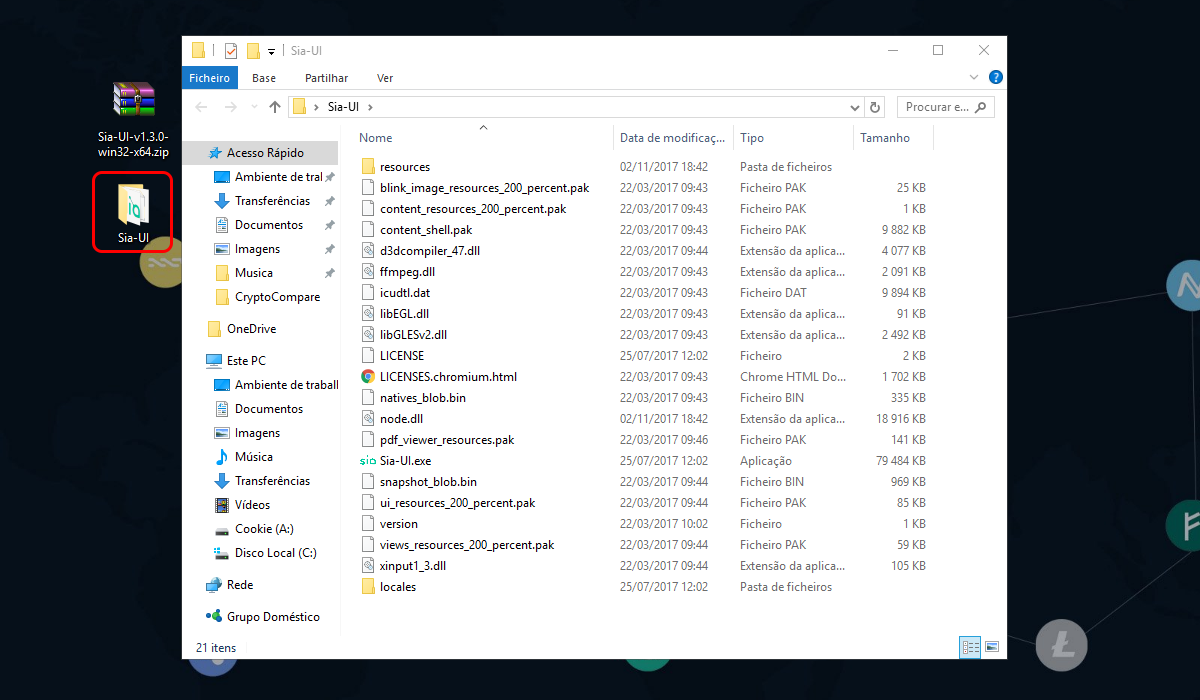Open the Help question mark icon

tap(995, 77)
